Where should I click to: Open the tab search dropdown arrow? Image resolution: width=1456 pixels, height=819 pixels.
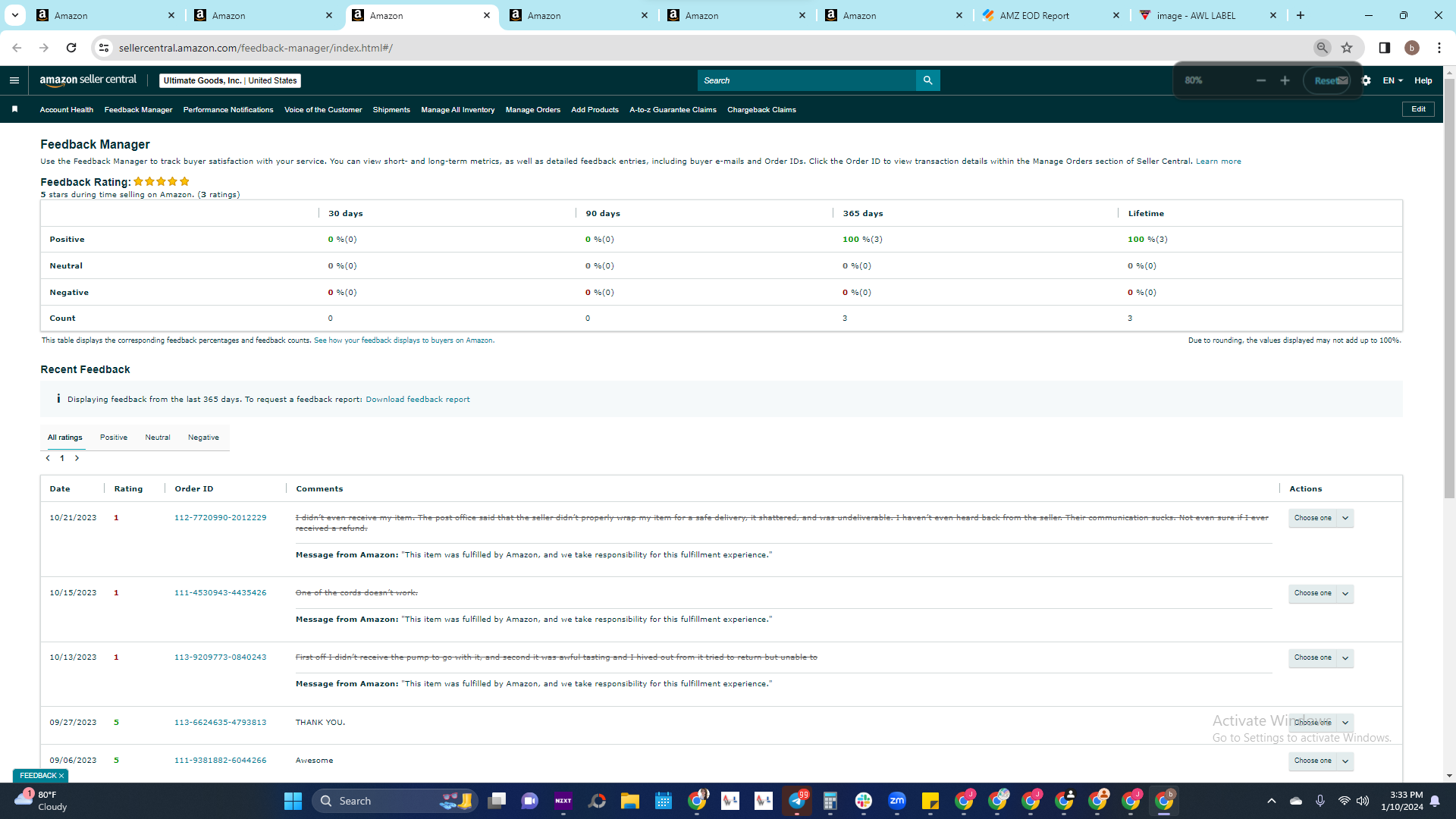[x=15, y=15]
